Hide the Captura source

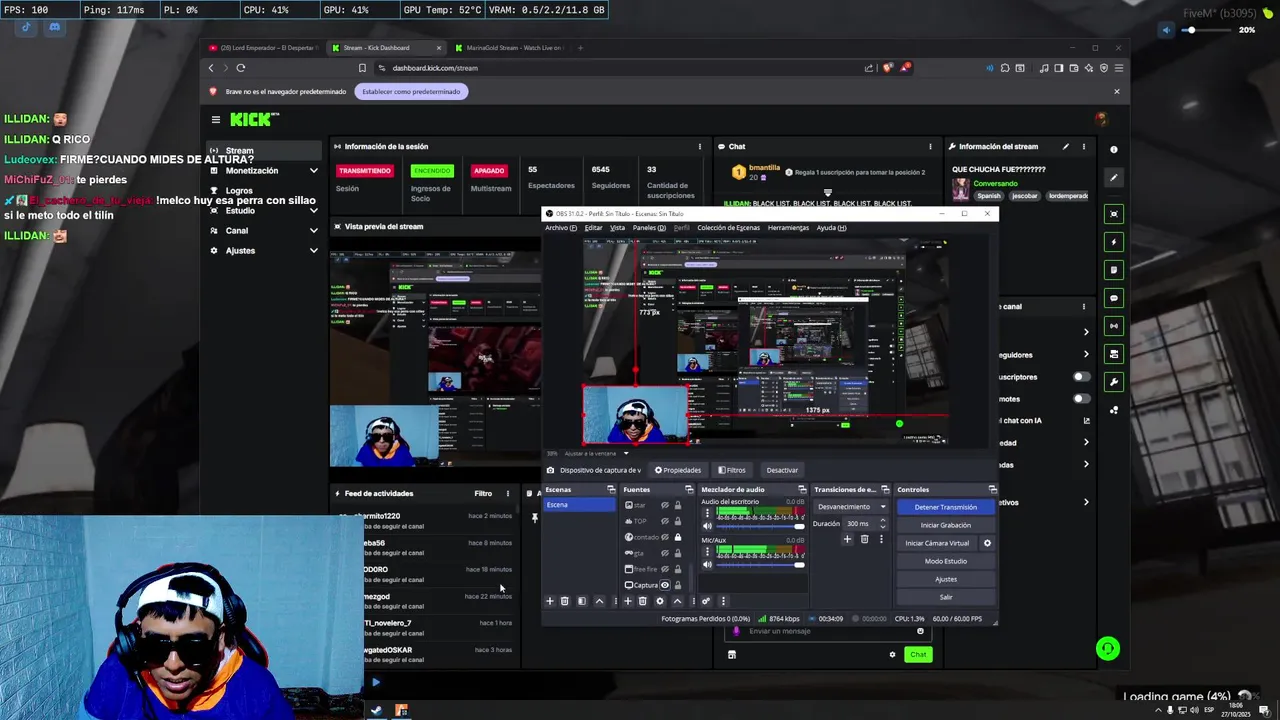(x=665, y=585)
